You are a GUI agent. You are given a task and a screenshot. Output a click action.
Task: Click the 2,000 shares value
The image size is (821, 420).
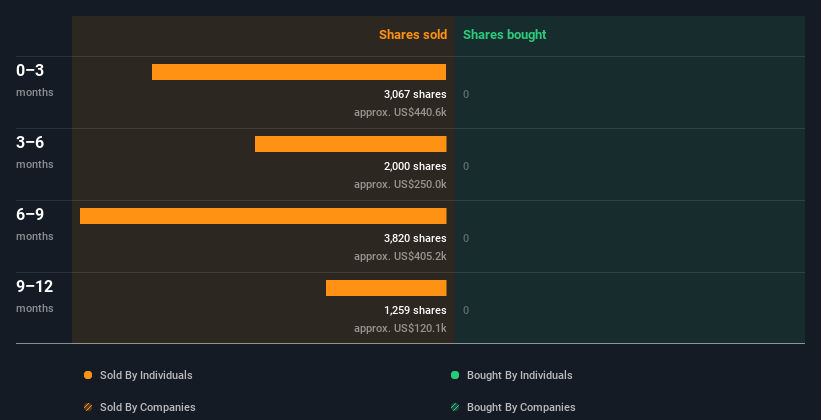point(415,166)
